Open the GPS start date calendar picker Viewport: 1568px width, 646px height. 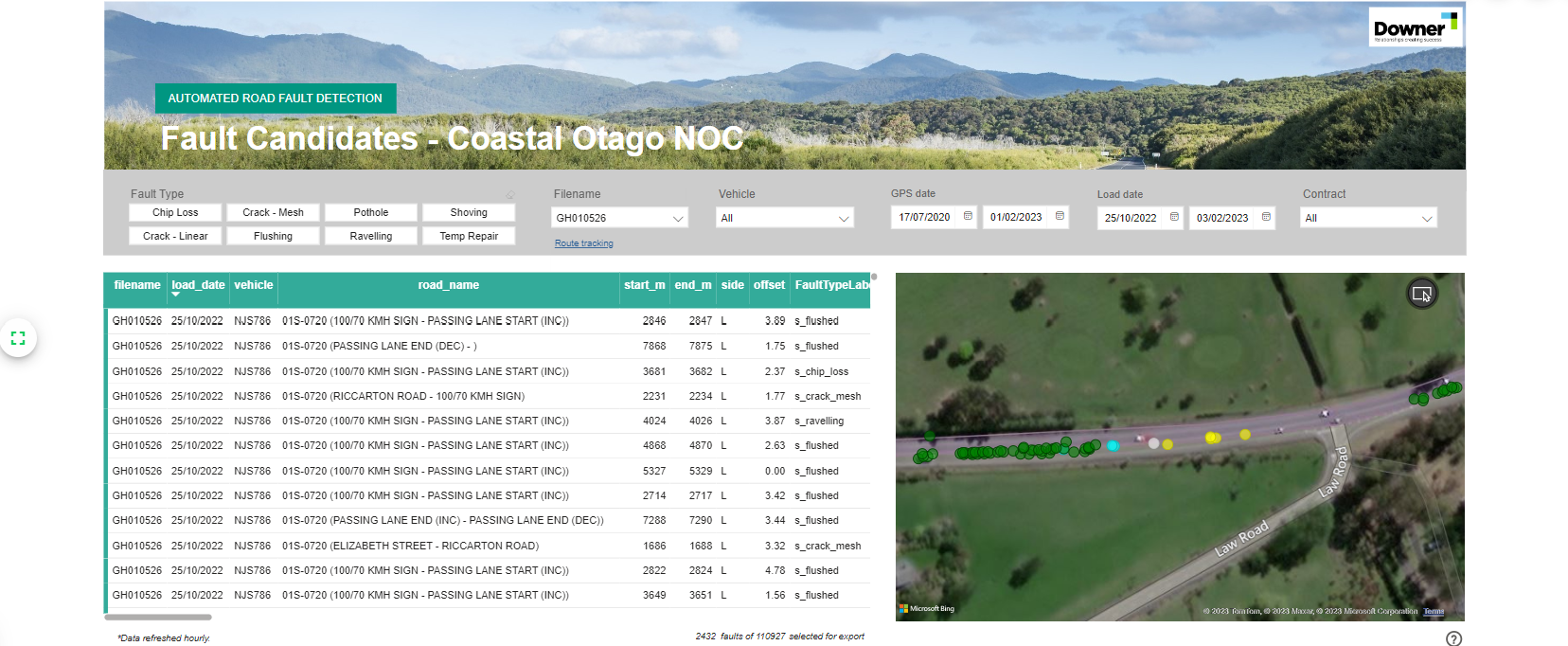[968, 217]
